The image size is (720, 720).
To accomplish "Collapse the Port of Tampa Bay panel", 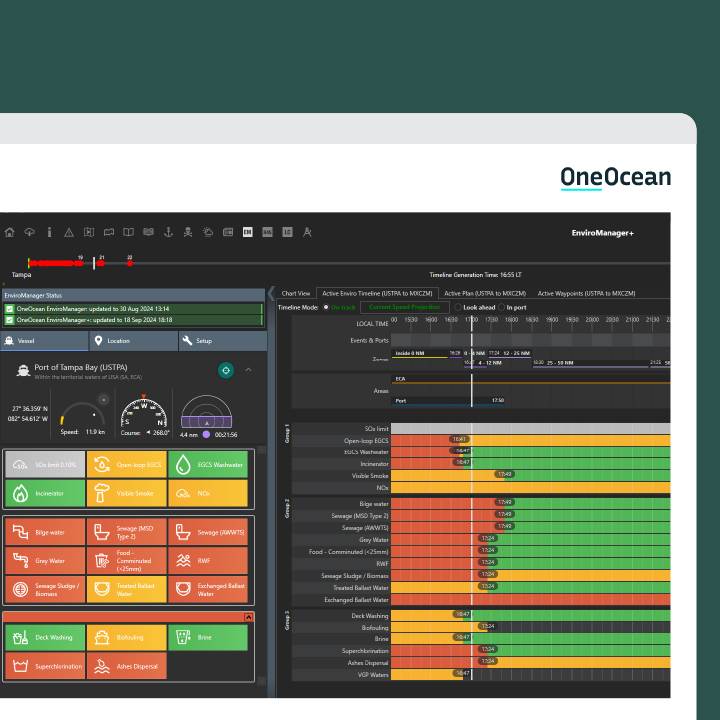I will 249,371.
